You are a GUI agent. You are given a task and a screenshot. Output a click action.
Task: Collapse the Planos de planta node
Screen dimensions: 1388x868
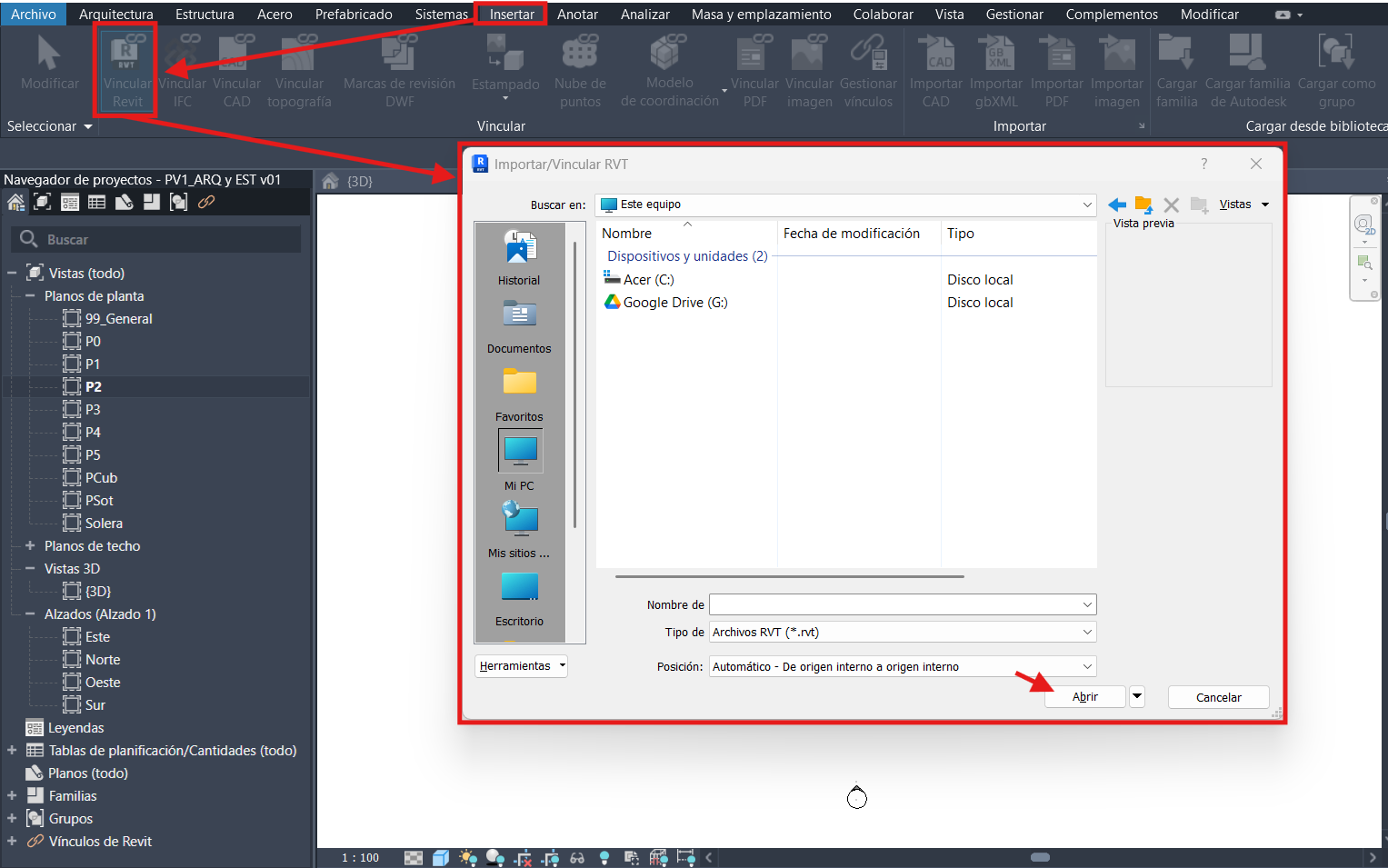(30, 296)
